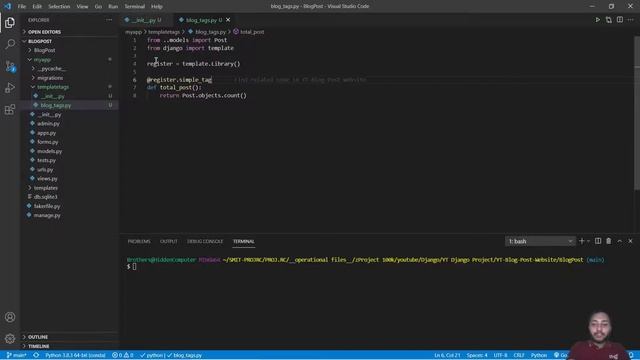
Task: Click the main branch status bar item
Action: (16, 355)
